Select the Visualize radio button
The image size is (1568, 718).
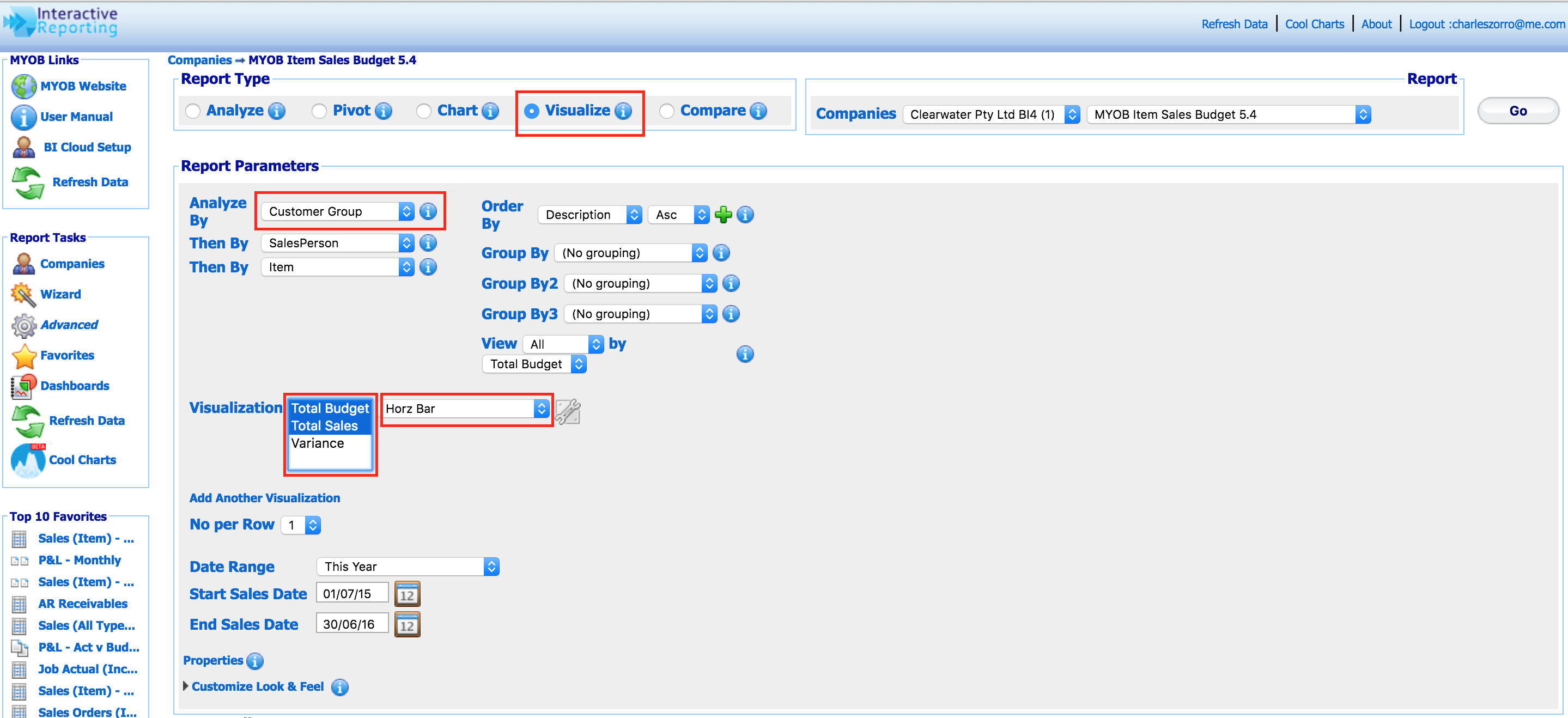531,111
